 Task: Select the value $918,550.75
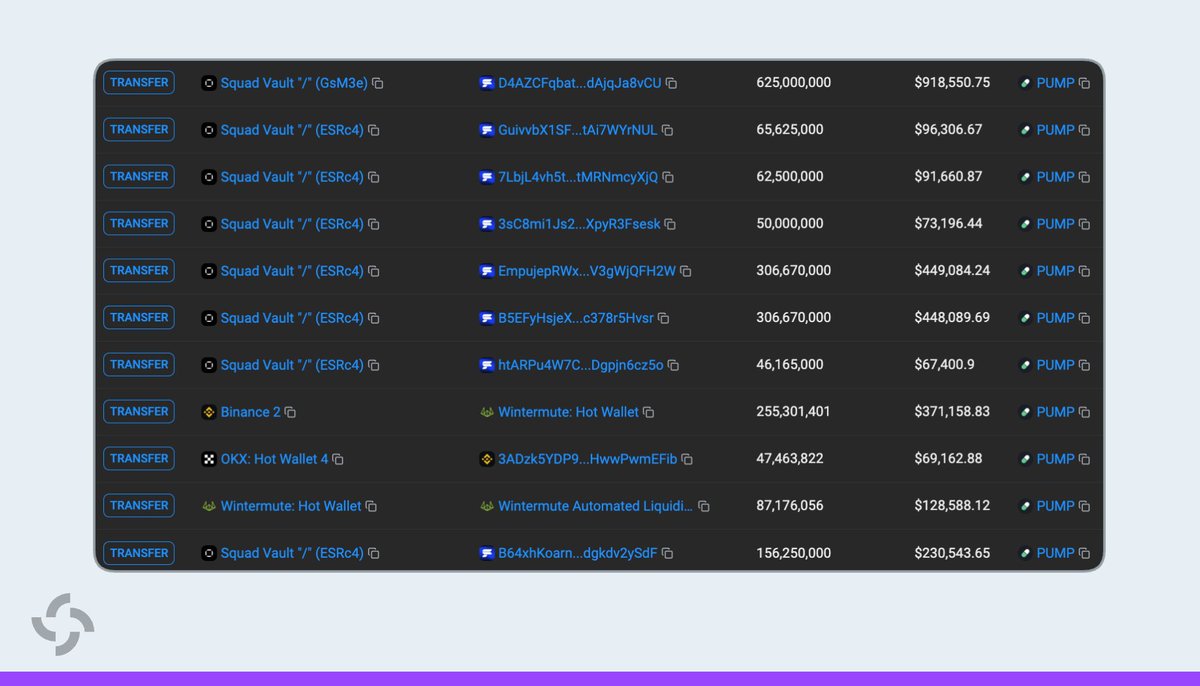pos(952,83)
